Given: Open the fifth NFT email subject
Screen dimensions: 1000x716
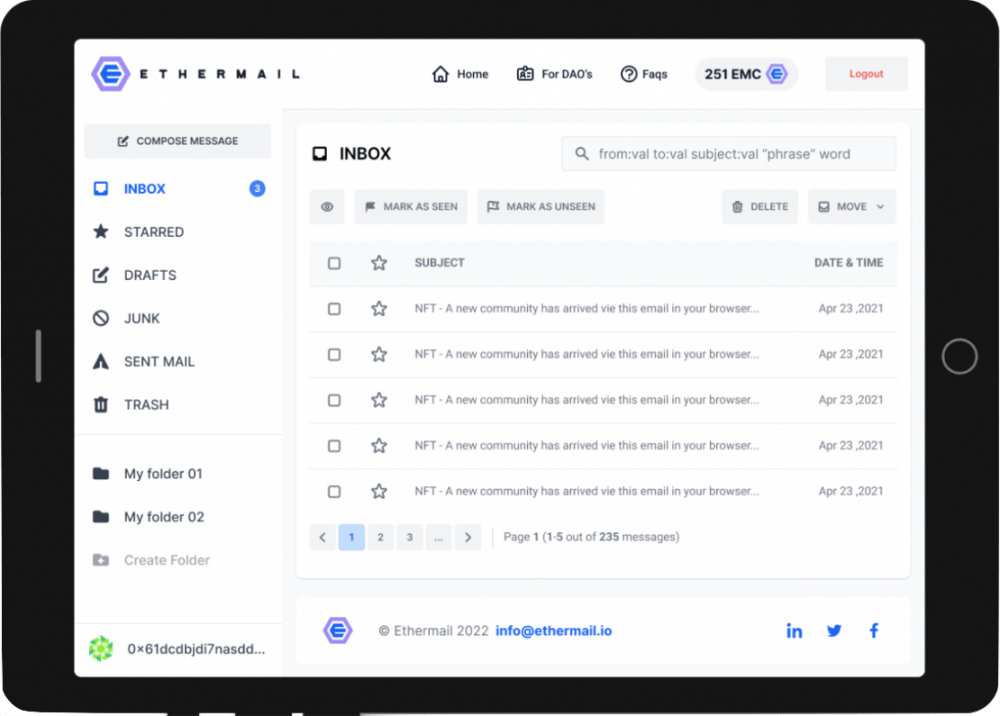Looking at the screenshot, I should click(x=587, y=491).
